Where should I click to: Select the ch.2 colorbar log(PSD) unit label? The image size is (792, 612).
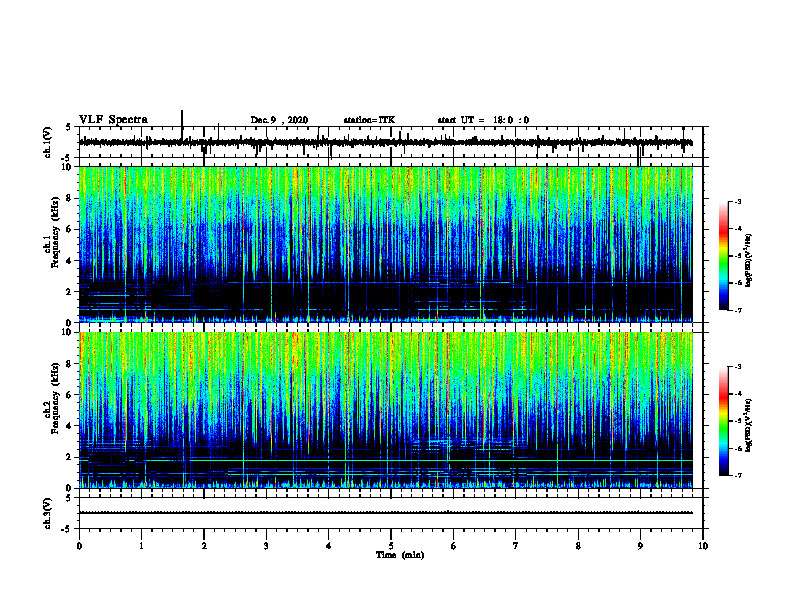tap(749, 425)
